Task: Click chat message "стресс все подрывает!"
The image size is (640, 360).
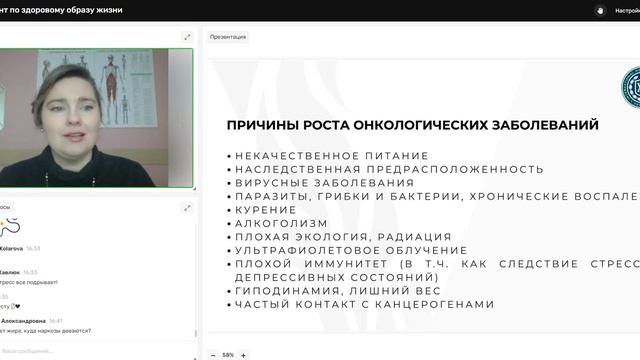Action: (29, 282)
